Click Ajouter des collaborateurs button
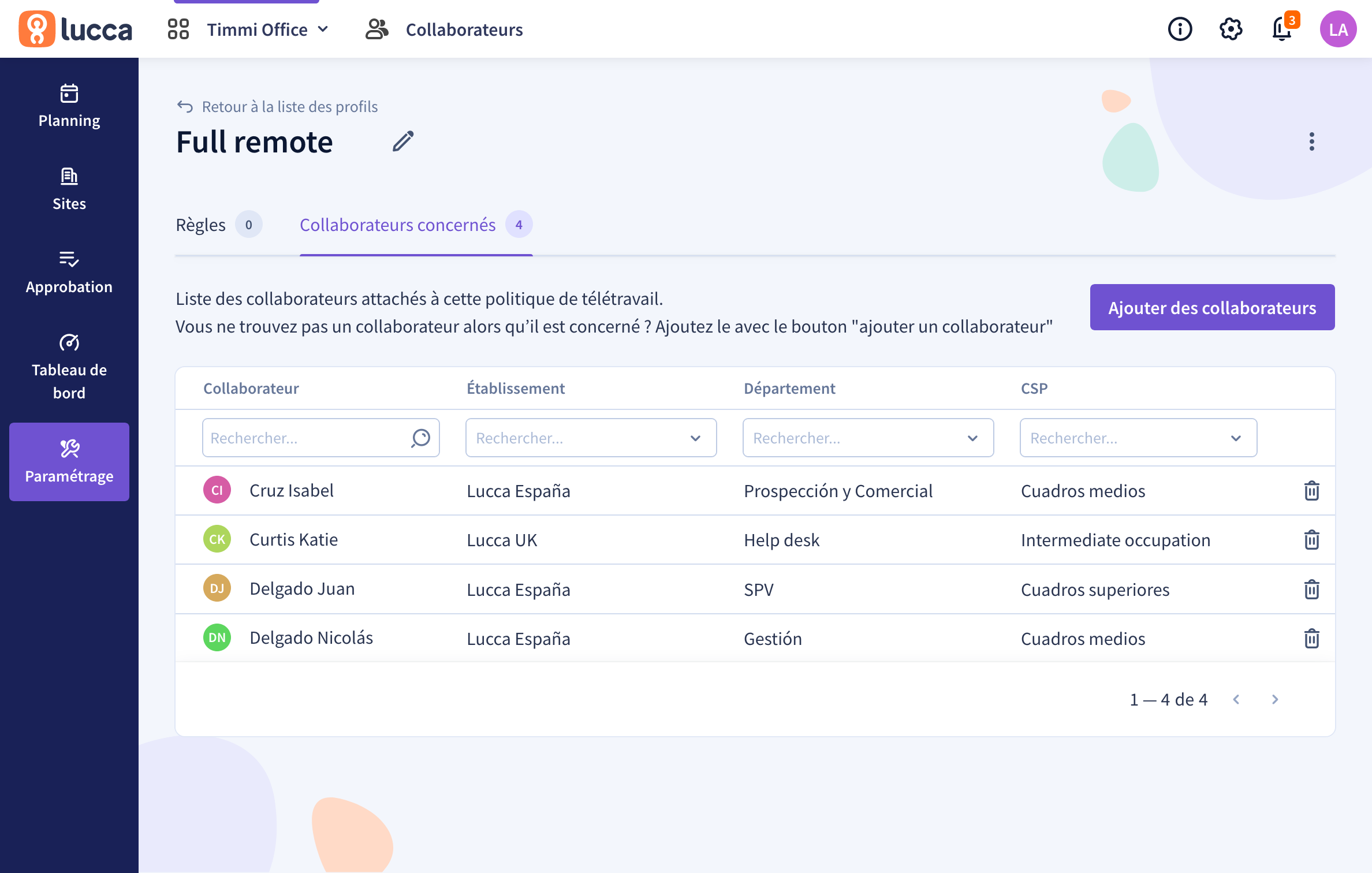Viewport: 1372px width, 873px height. pyautogui.click(x=1212, y=307)
